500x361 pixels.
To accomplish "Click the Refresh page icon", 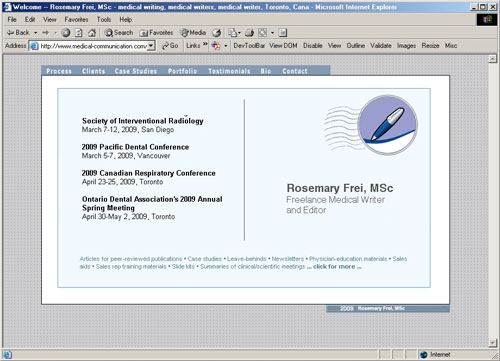I will 79,33.
